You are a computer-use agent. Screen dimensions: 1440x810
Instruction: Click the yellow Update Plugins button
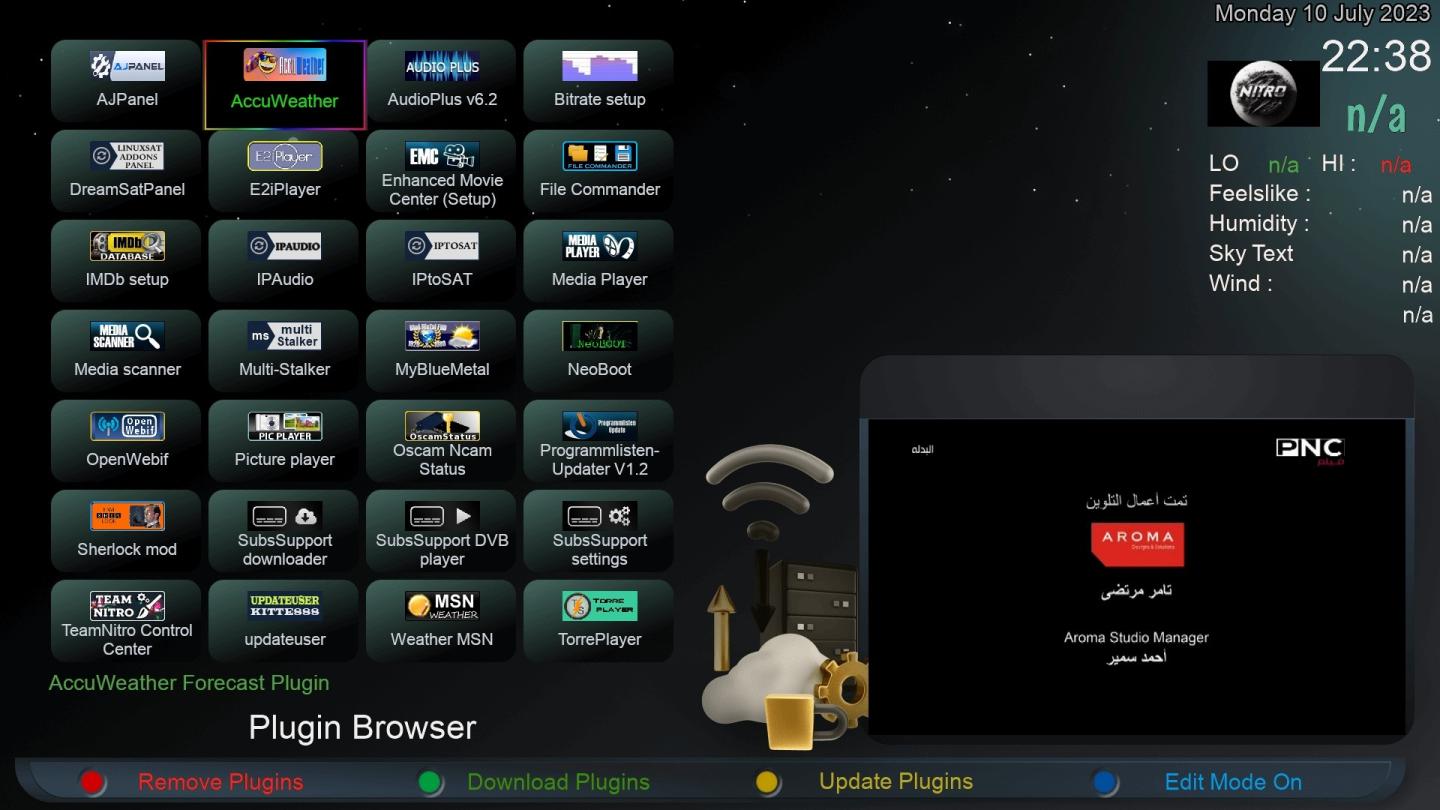[x=896, y=782]
